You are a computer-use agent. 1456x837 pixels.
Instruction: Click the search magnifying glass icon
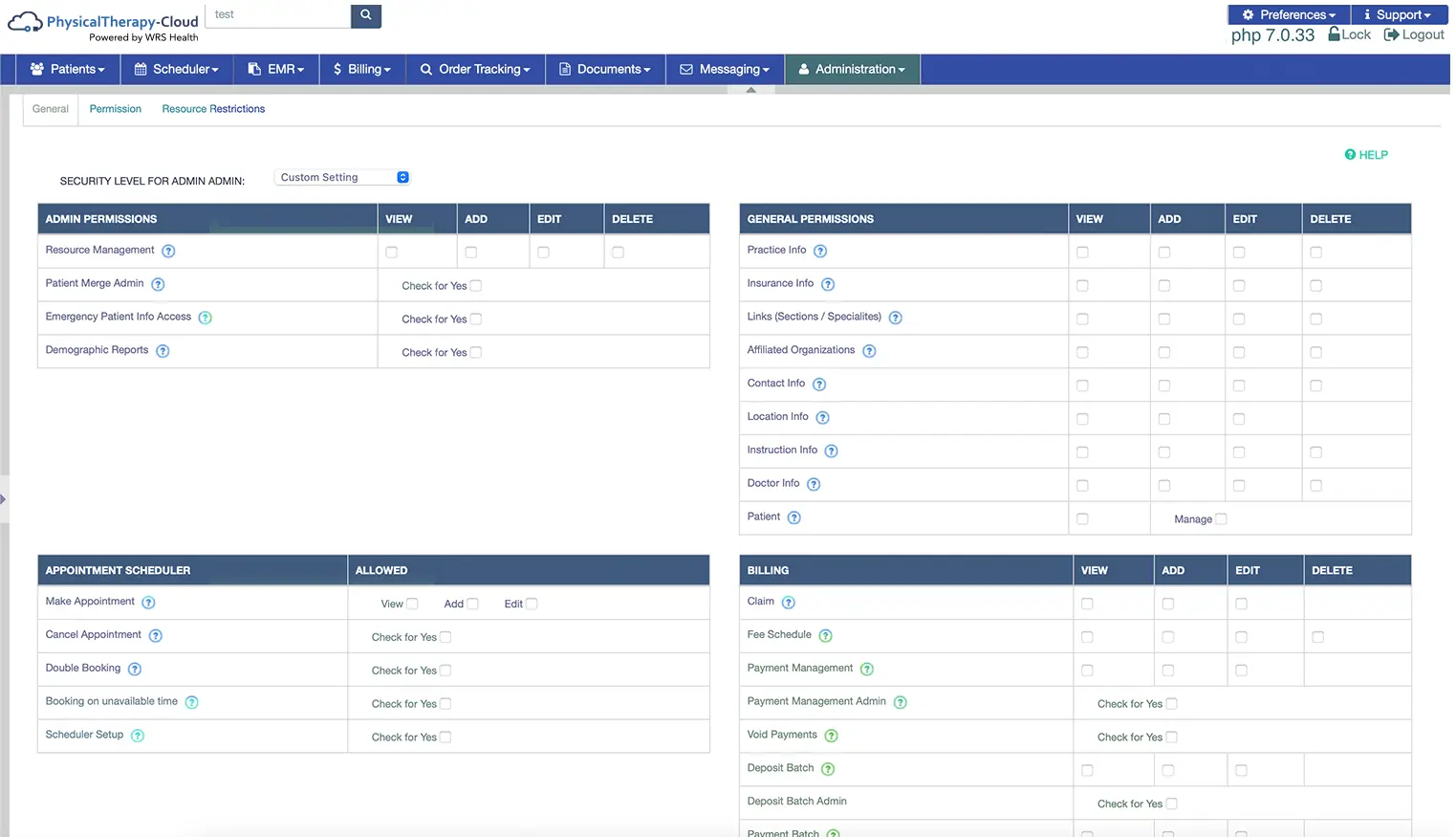(365, 15)
